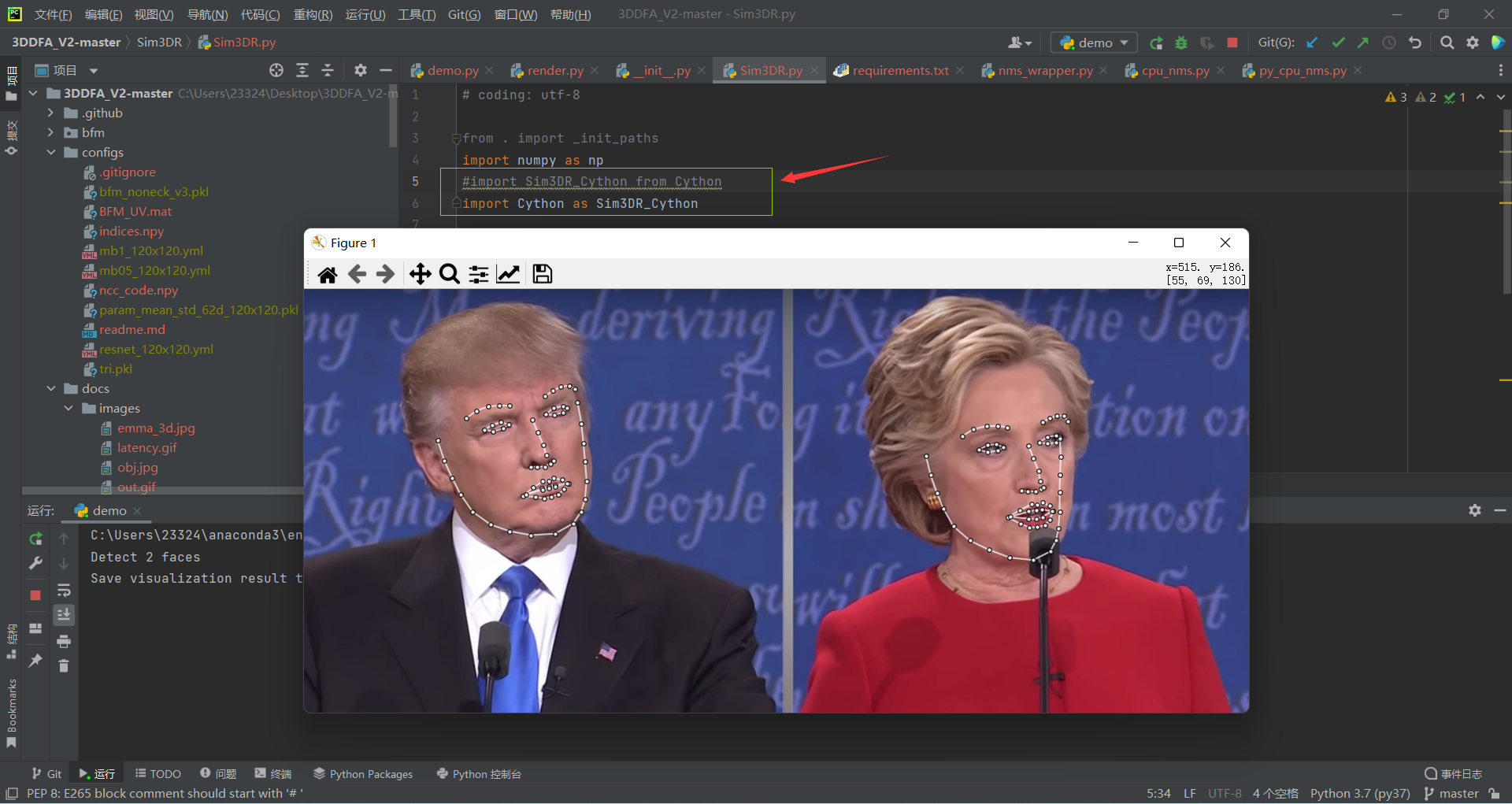Select opened file target icon in project panel
1512x804 pixels.
[276, 70]
